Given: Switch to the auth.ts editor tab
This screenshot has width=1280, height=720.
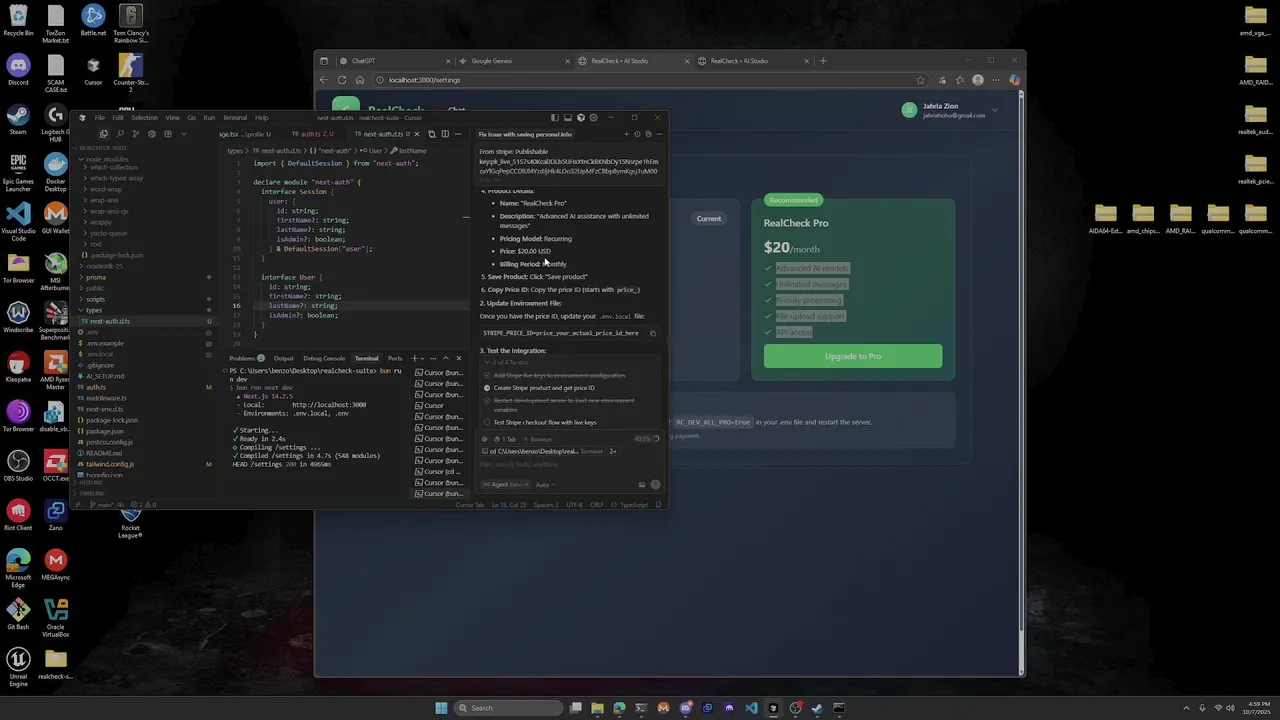Looking at the screenshot, I should 312,134.
